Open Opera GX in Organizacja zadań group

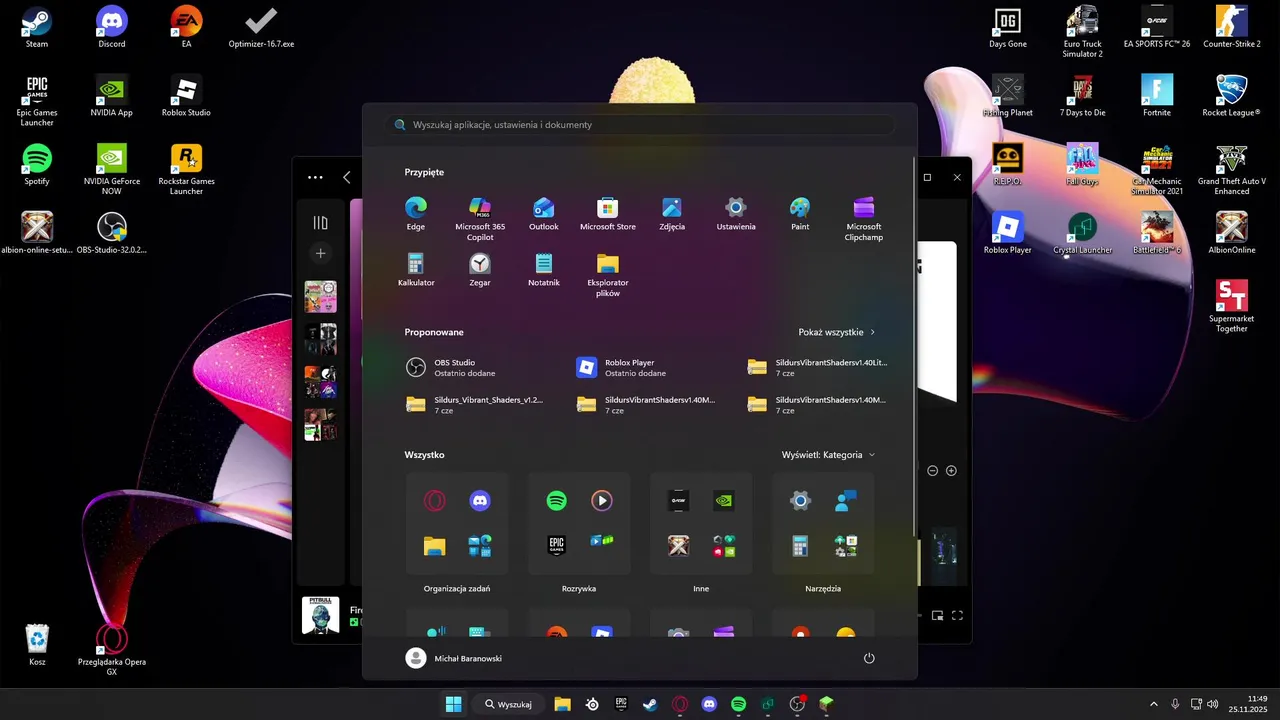tap(434, 501)
